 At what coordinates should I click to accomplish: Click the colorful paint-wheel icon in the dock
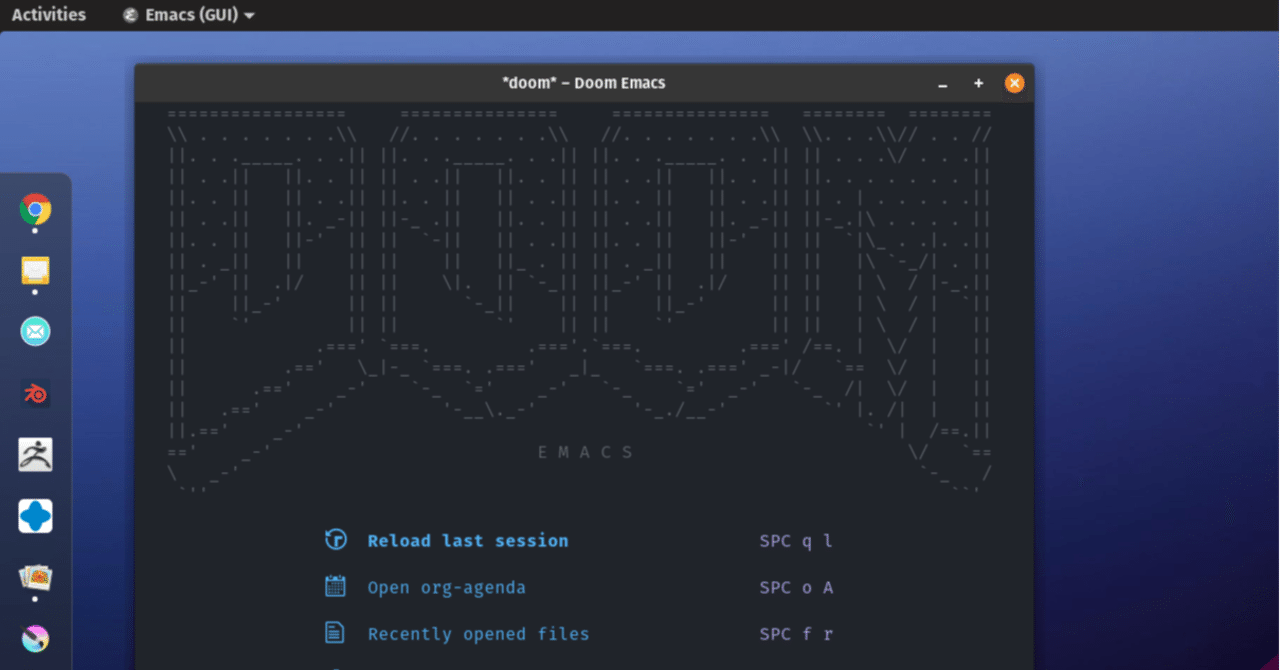point(35,638)
